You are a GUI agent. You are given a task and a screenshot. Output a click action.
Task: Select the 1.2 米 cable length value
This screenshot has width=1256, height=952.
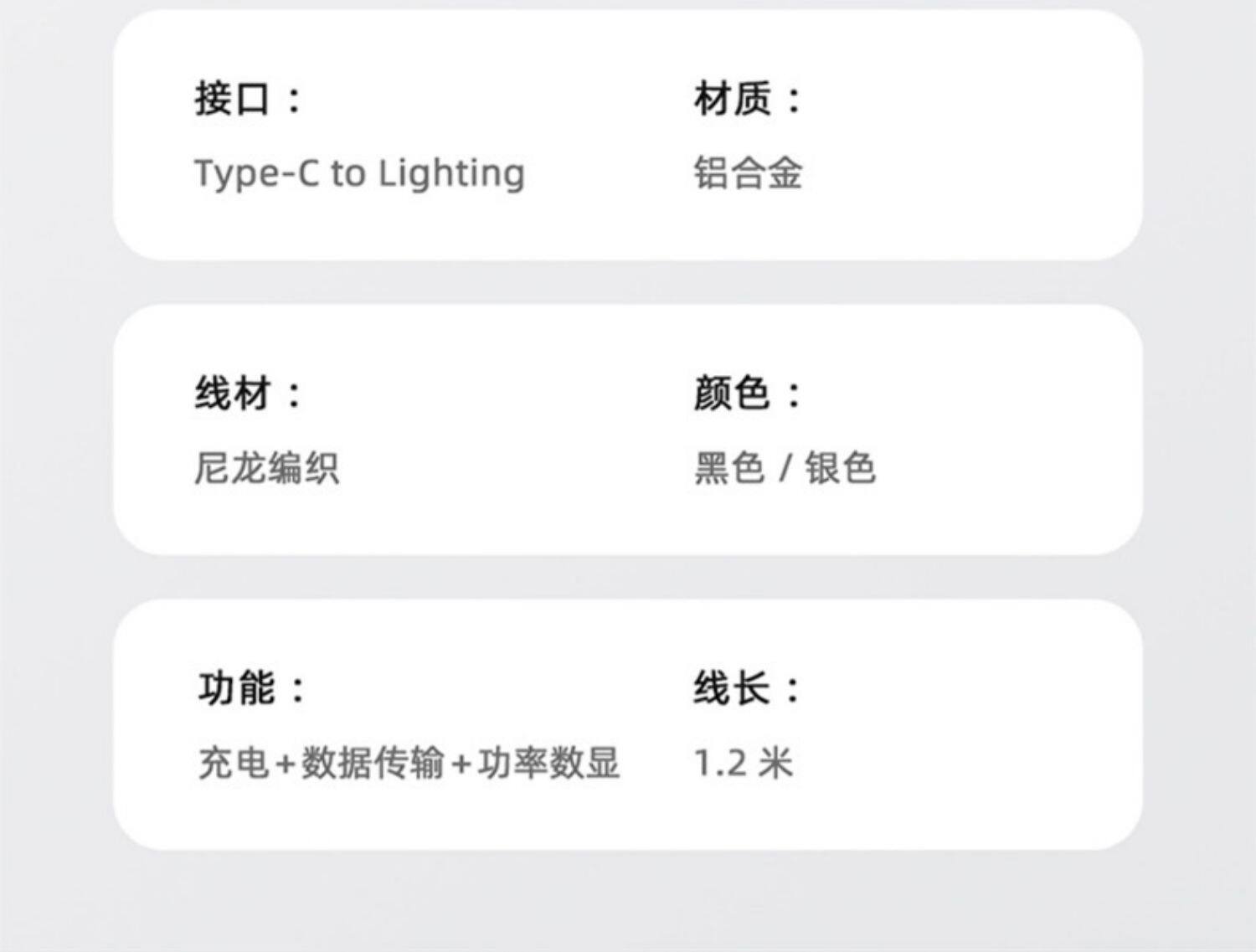744,763
